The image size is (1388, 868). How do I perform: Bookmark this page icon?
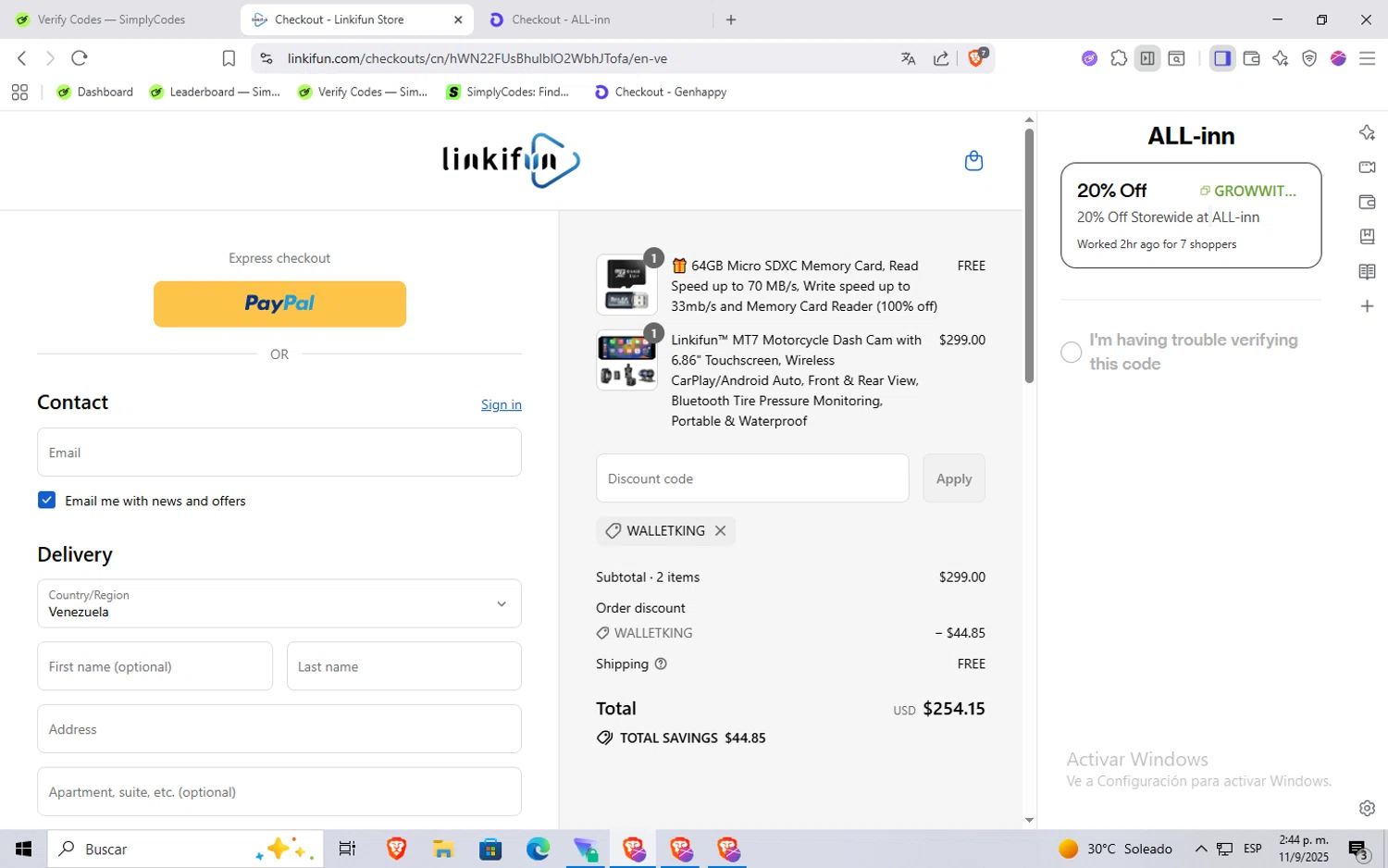(x=229, y=58)
